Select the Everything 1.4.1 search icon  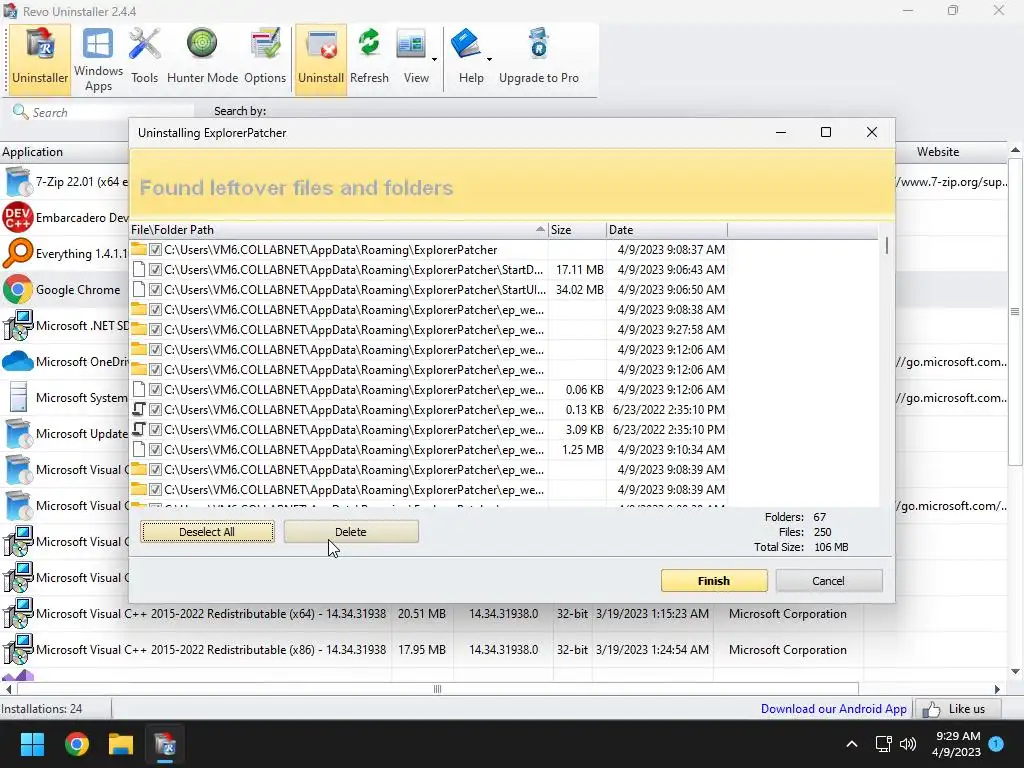pyautogui.click(x=18, y=253)
